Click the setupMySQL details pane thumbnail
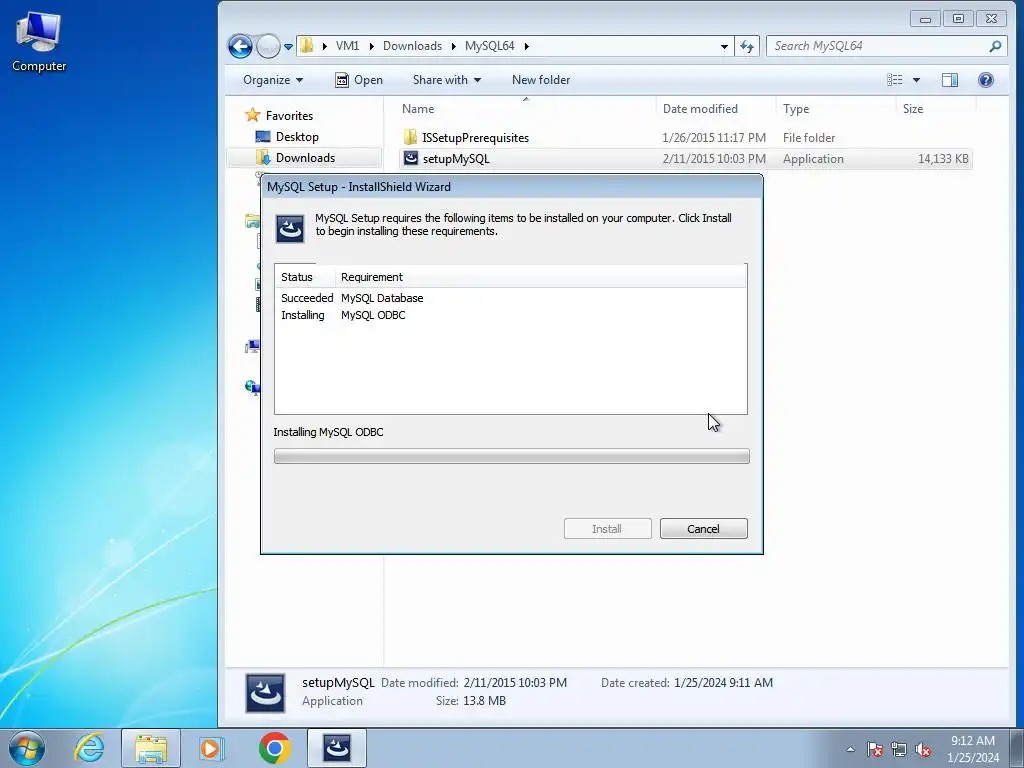 (x=265, y=693)
